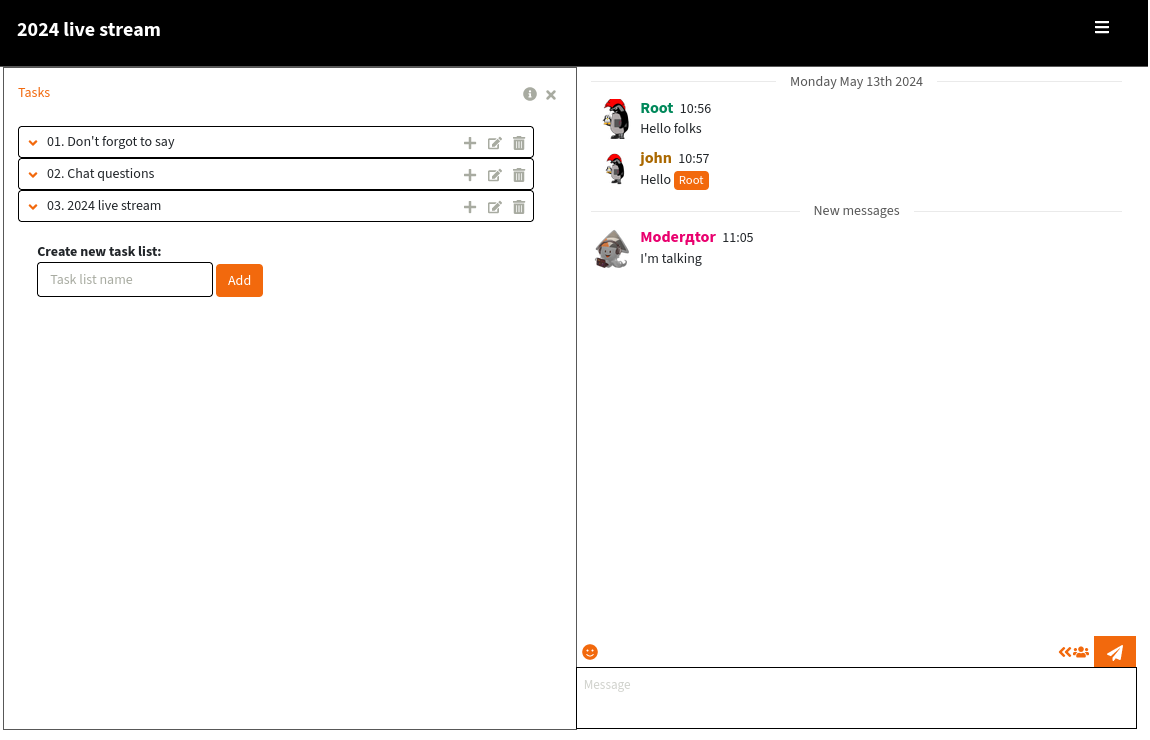Close the Tasks panel
Viewport: 1150px width, 740px height.
pos(551,95)
